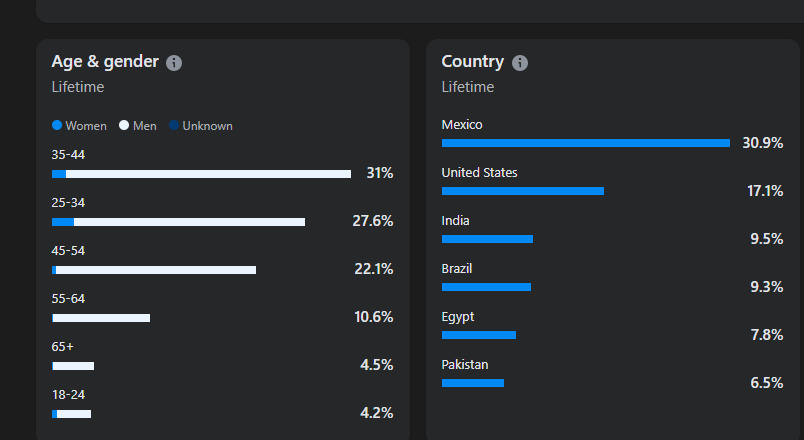Click the Men legend dot
This screenshot has height=440, width=804.
[x=124, y=126]
